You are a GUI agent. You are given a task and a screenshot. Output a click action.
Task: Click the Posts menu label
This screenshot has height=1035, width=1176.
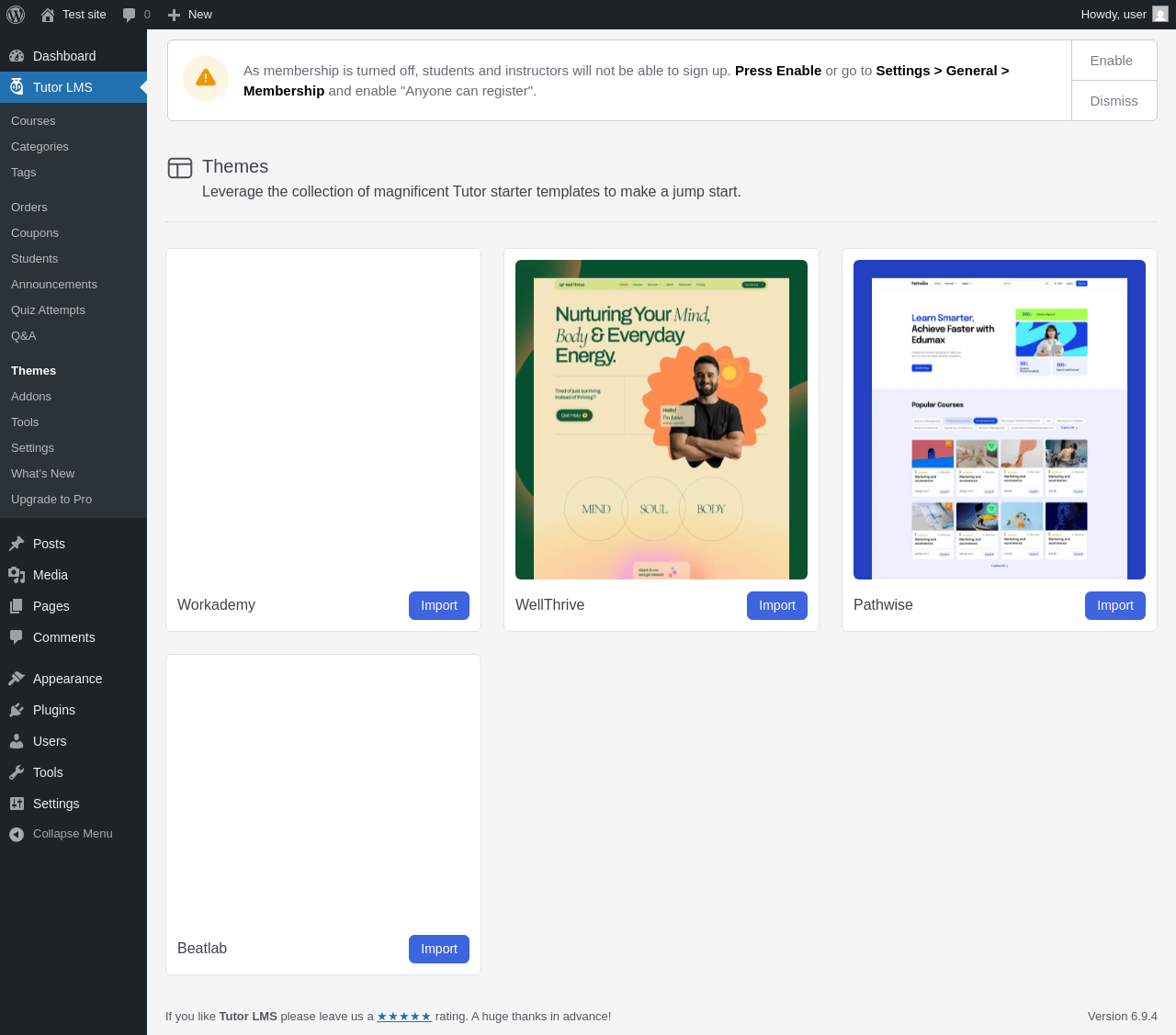coord(49,544)
